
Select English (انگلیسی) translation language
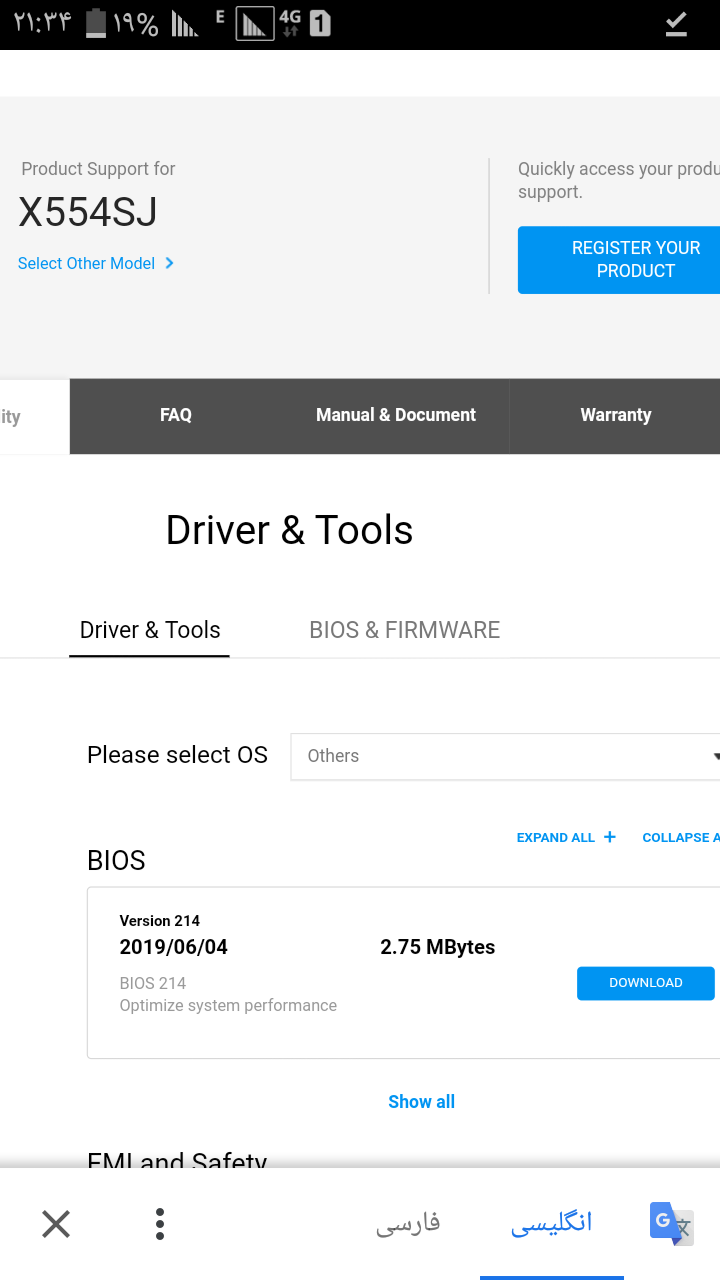point(552,1223)
